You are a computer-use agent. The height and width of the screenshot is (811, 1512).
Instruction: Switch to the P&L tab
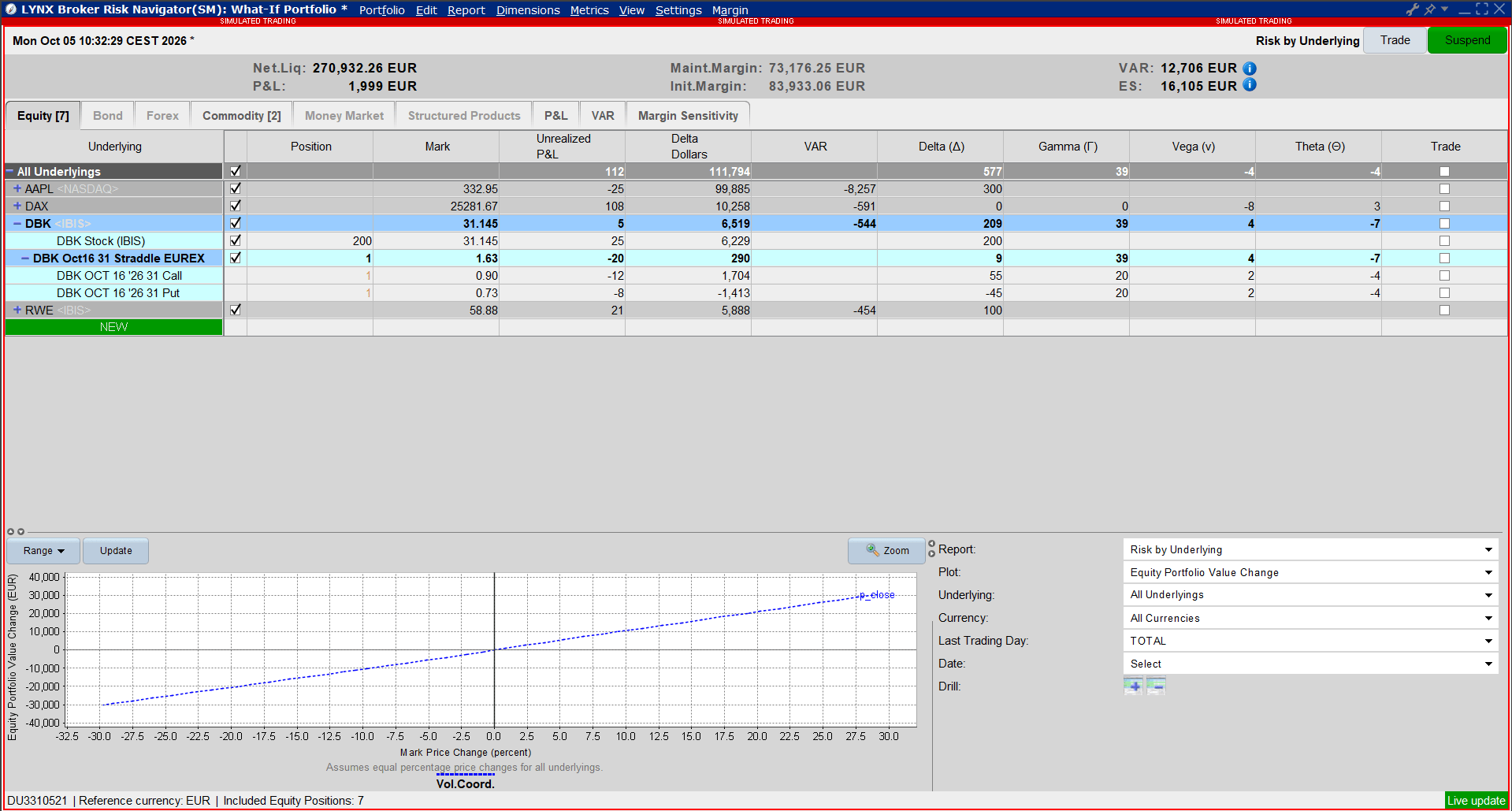tap(555, 116)
